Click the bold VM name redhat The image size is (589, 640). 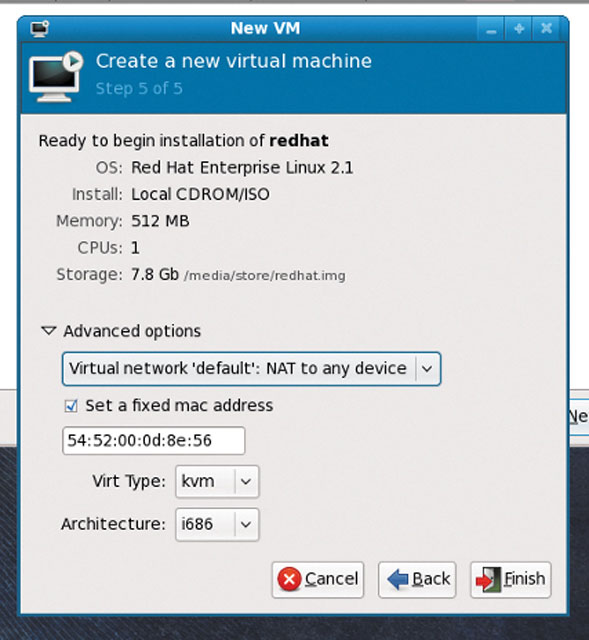299,141
